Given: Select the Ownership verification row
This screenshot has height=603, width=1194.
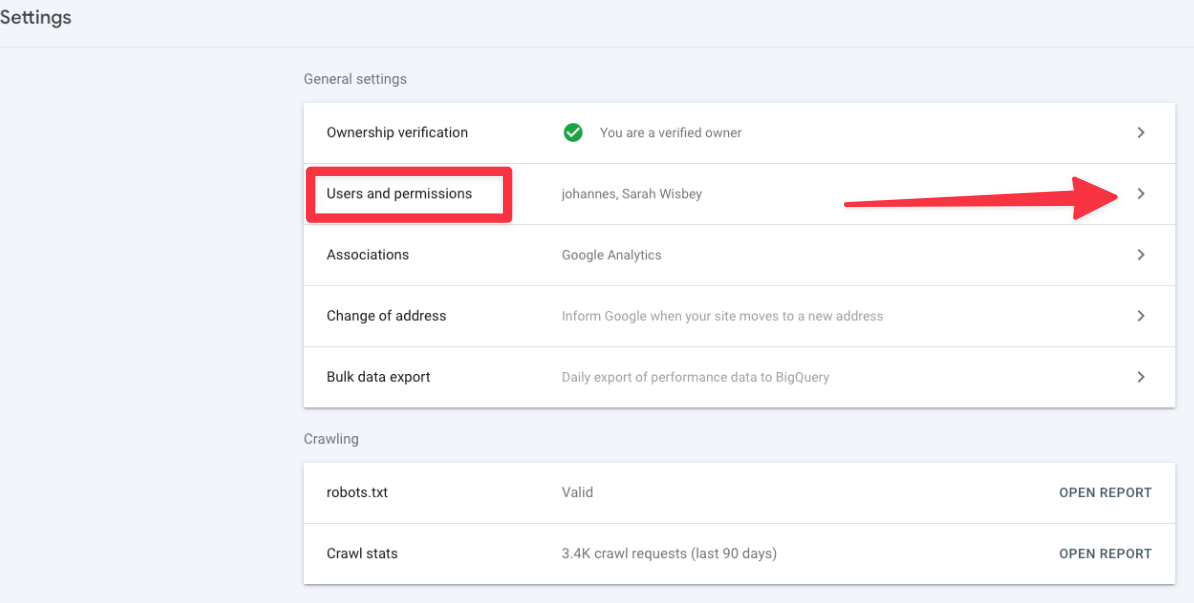Looking at the screenshot, I should (397, 132).
